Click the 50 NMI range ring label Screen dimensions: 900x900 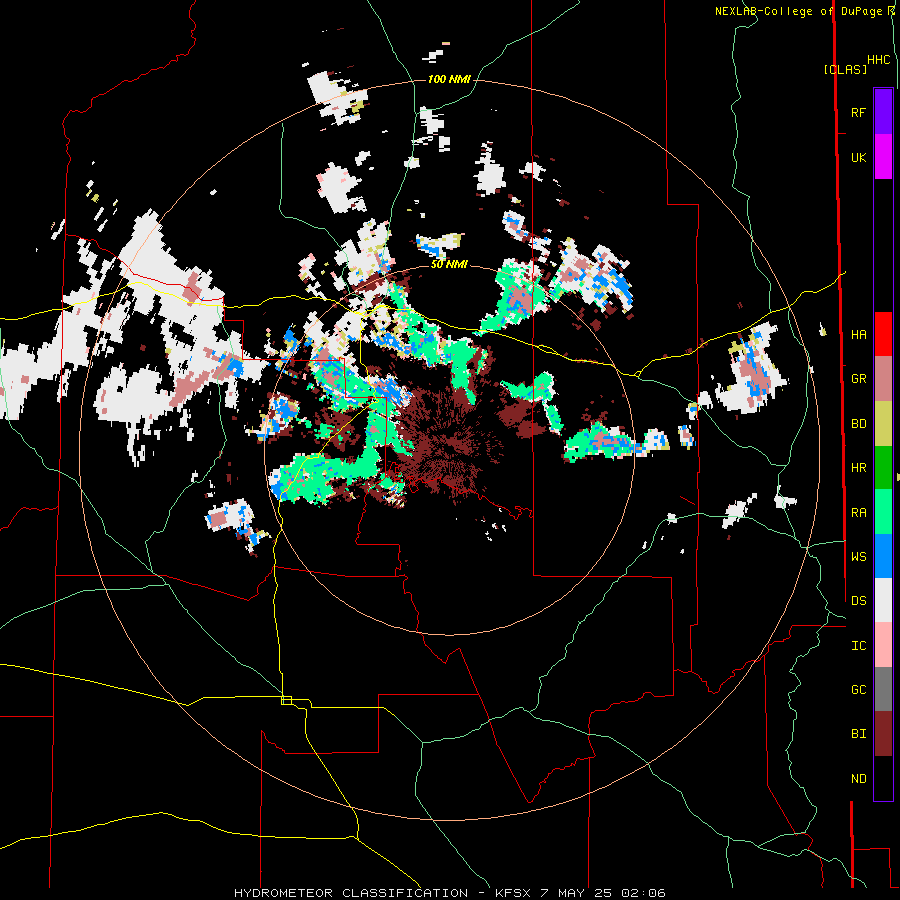pos(449,264)
